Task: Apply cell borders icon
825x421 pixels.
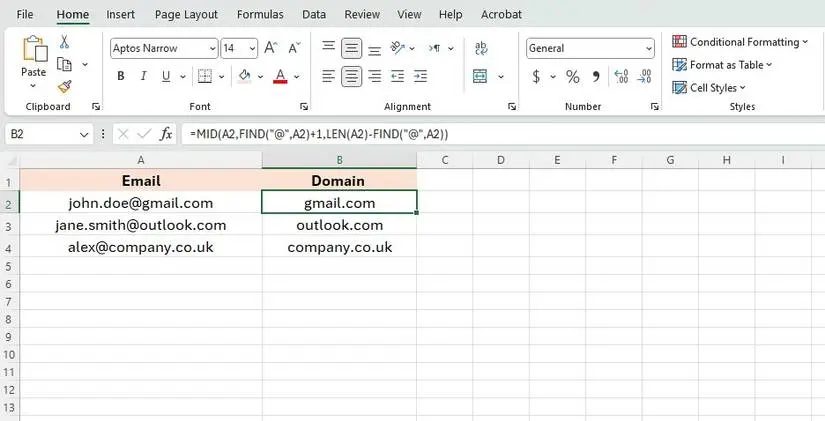Action: [x=205, y=76]
